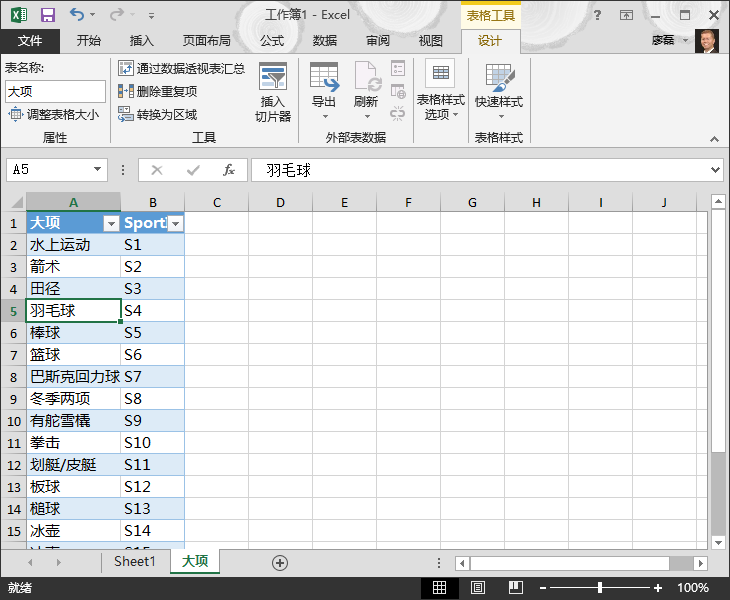Click Resize Table (调整表格大小) button
The width and height of the screenshot is (730, 600).
click(54, 114)
